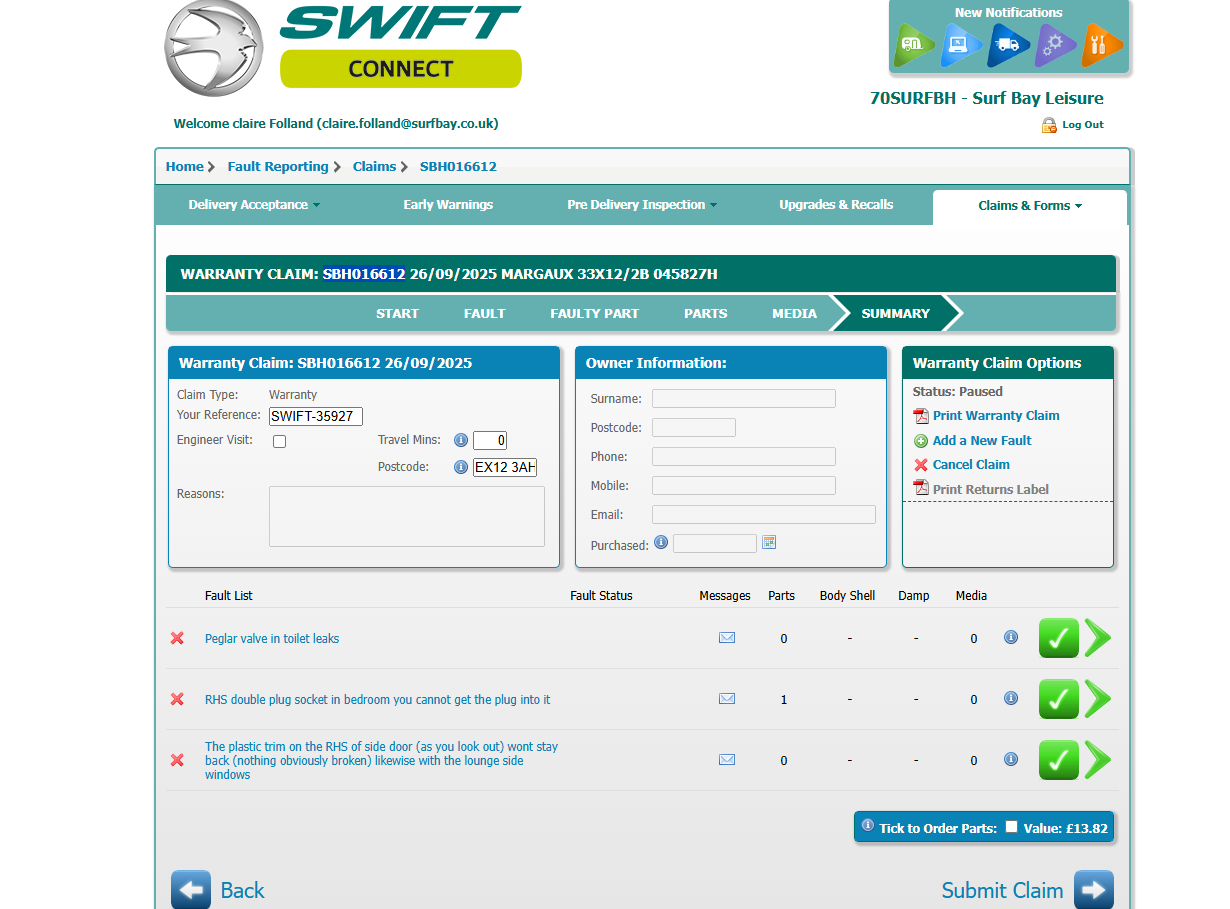The width and height of the screenshot is (1230, 909).
Task: Delete the Peglar valve fault with red X
Action: click(177, 638)
